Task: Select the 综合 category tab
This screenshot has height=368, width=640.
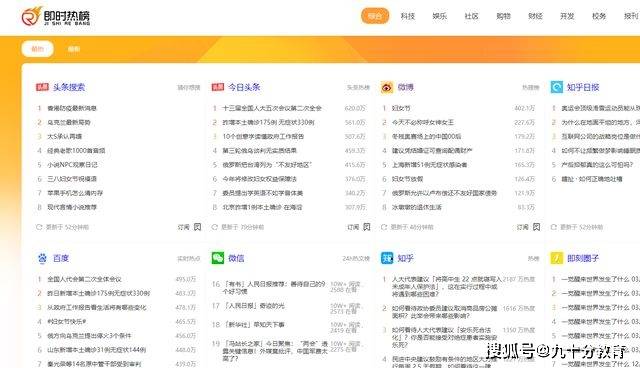Action: (375, 16)
